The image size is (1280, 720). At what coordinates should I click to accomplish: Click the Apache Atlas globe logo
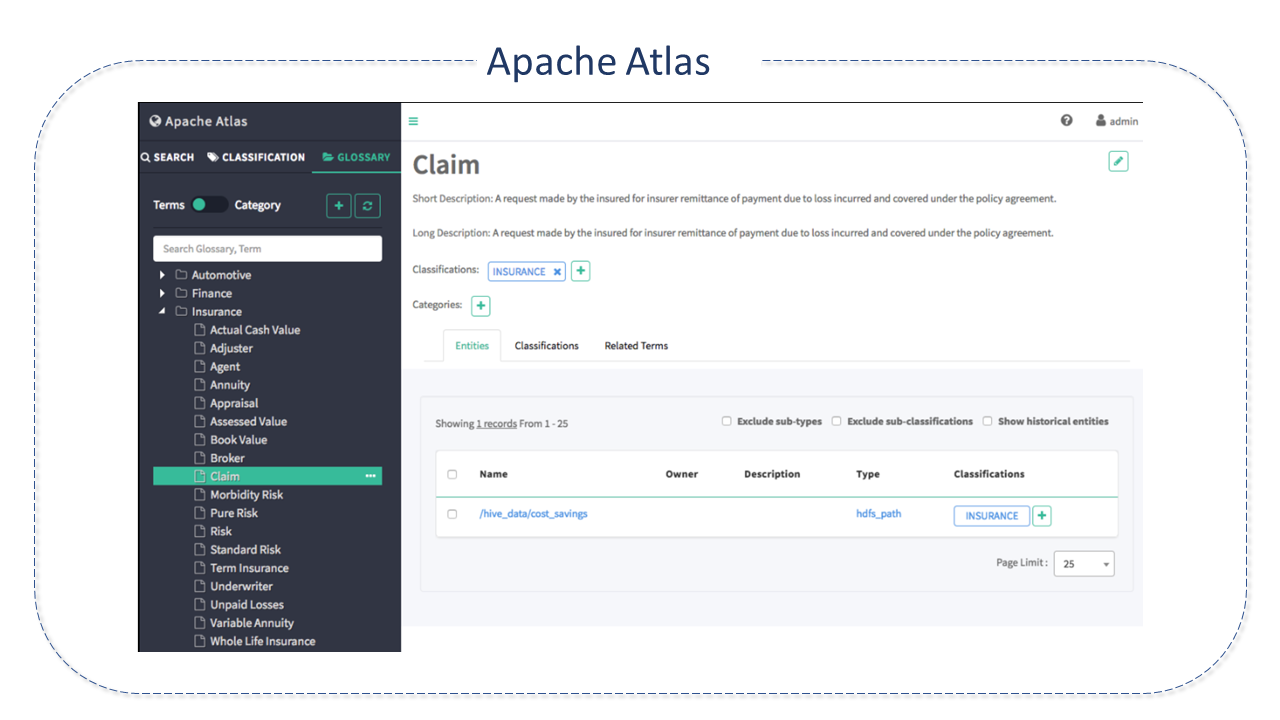pos(155,121)
